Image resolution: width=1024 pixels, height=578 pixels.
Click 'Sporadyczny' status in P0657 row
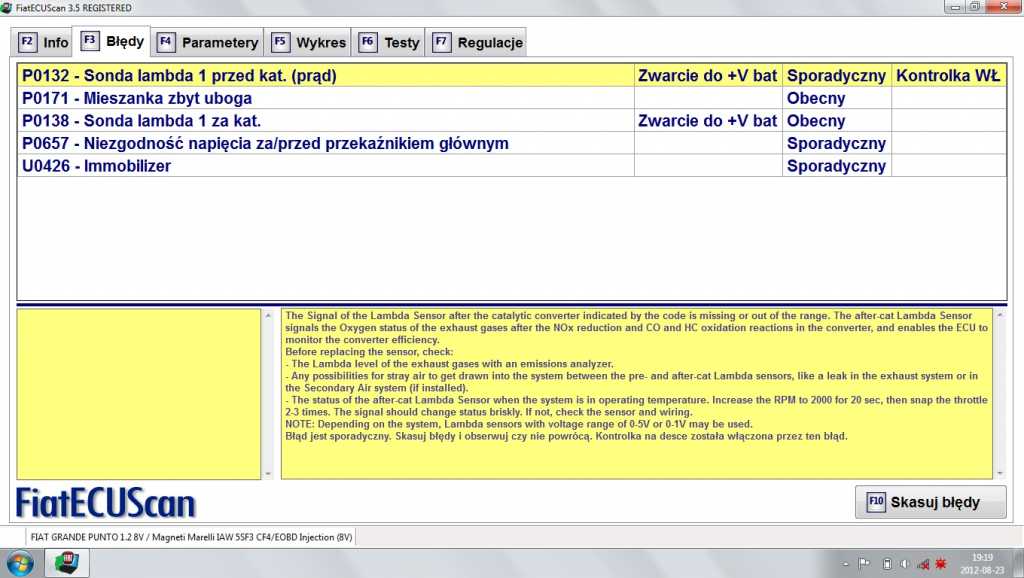point(836,144)
